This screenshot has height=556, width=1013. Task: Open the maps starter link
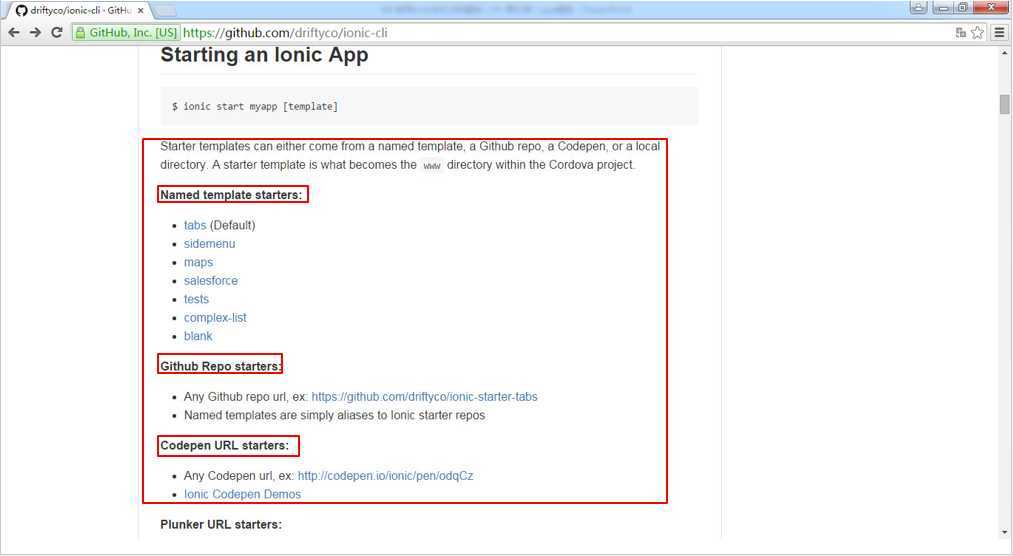[198, 263]
